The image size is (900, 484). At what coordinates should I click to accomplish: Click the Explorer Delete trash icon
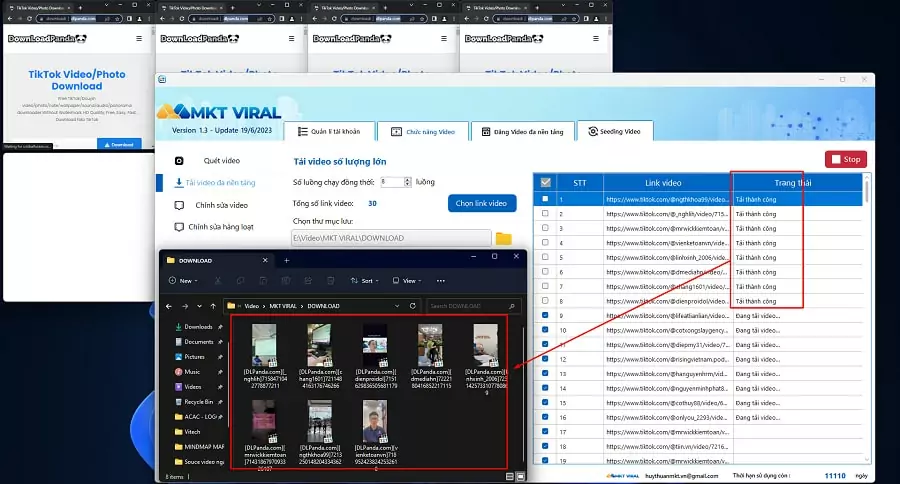pyautogui.click(x=331, y=281)
